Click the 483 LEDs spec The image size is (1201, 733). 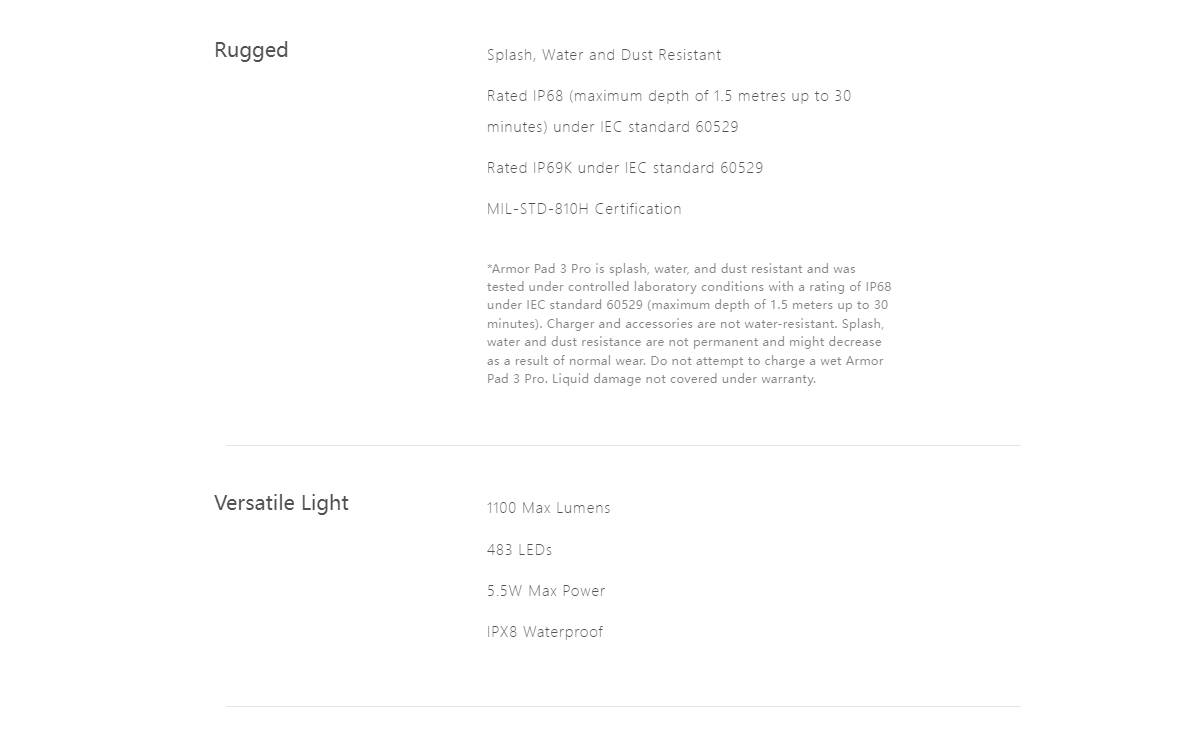pyautogui.click(x=519, y=550)
